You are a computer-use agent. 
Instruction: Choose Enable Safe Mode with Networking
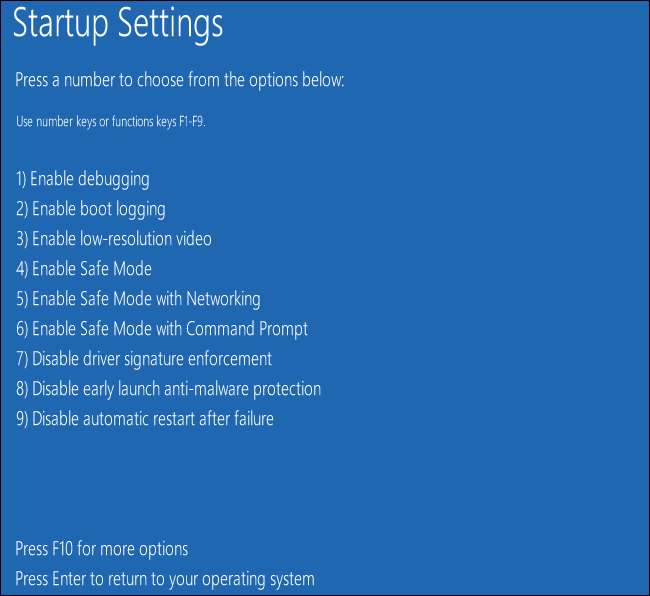tap(138, 299)
